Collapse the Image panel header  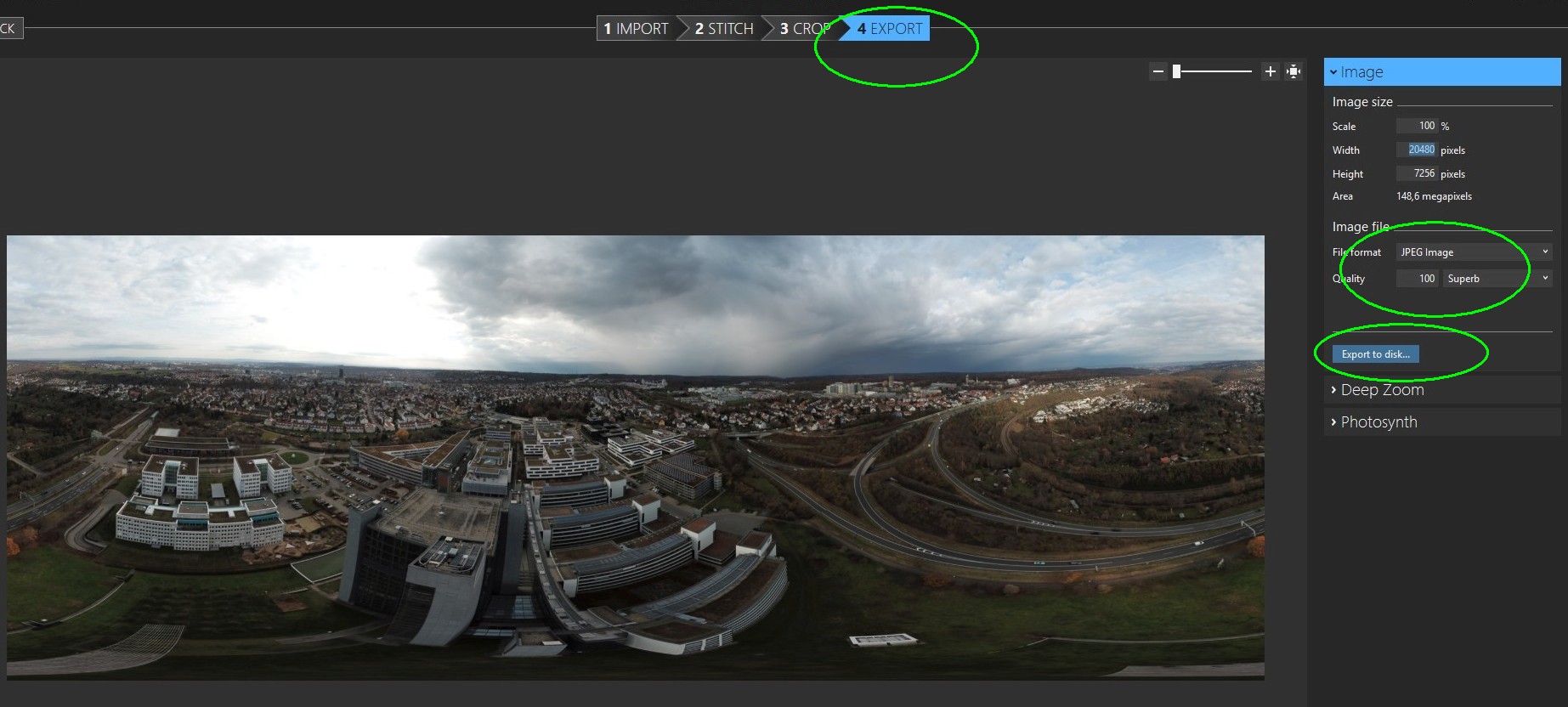pyautogui.click(x=1441, y=72)
